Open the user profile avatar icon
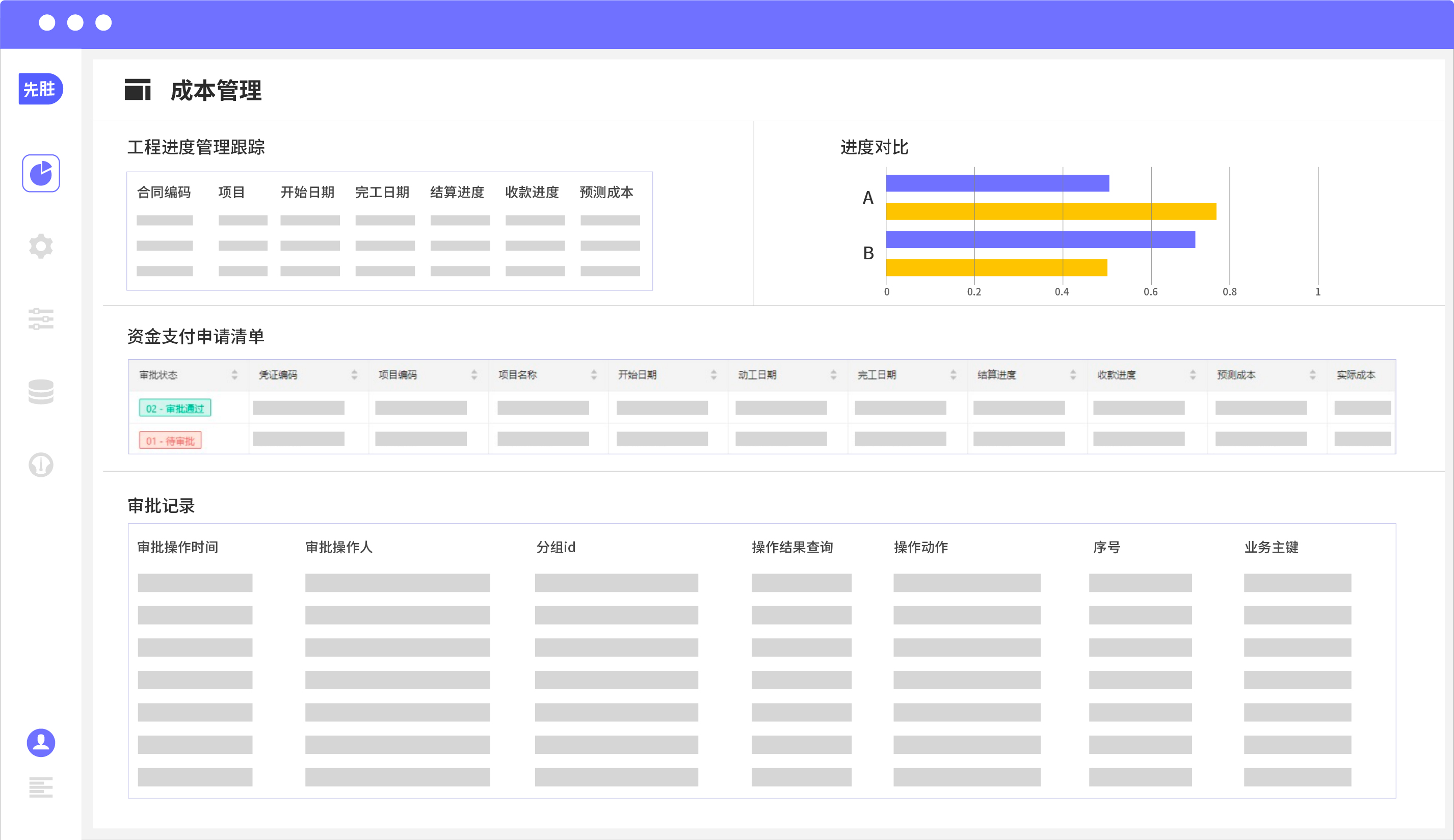1454x840 pixels. (x=41, y=743)
